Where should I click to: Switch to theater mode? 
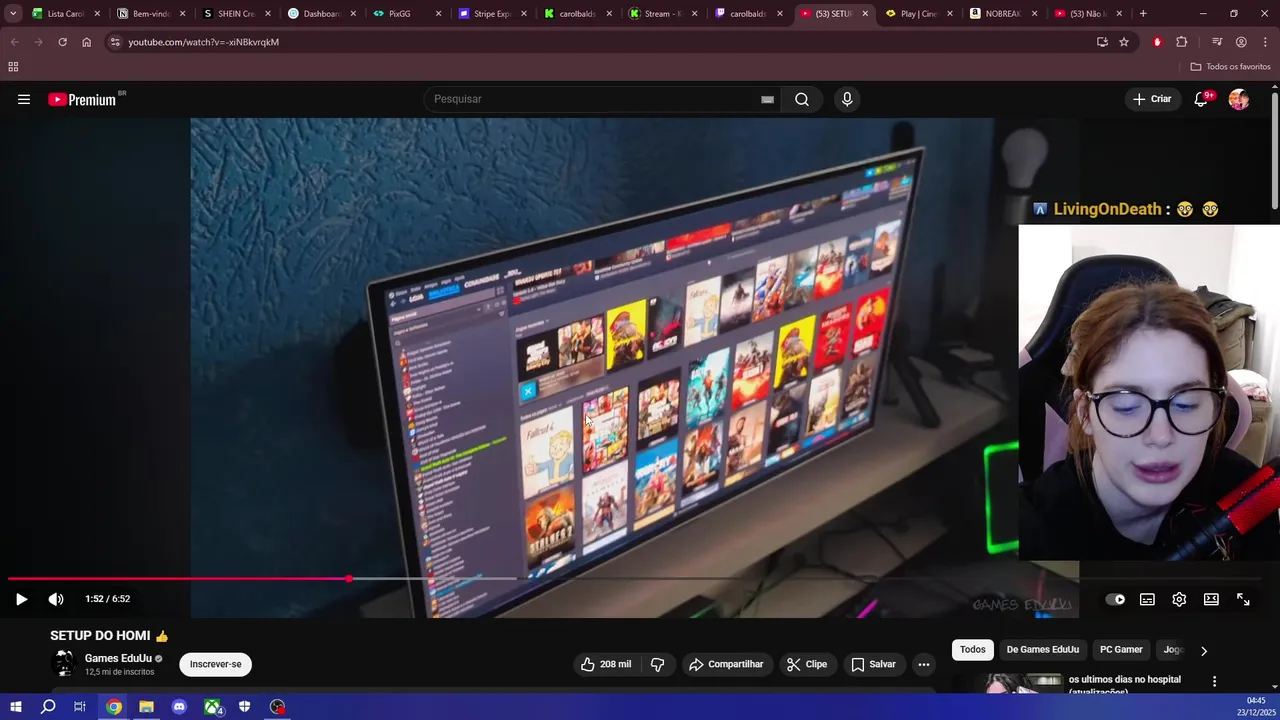(1211, 599)
